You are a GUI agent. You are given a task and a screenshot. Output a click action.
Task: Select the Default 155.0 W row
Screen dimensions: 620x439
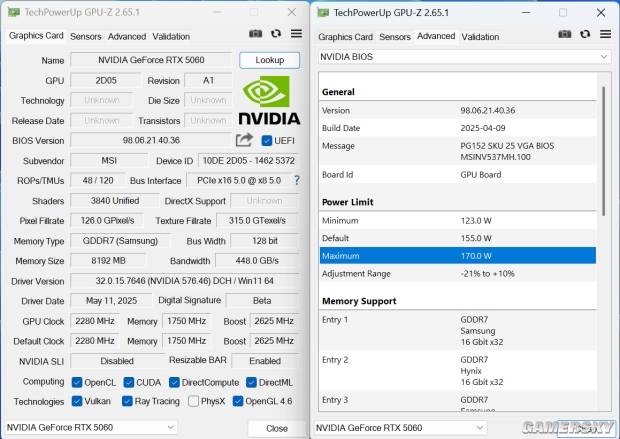(458, 238)
